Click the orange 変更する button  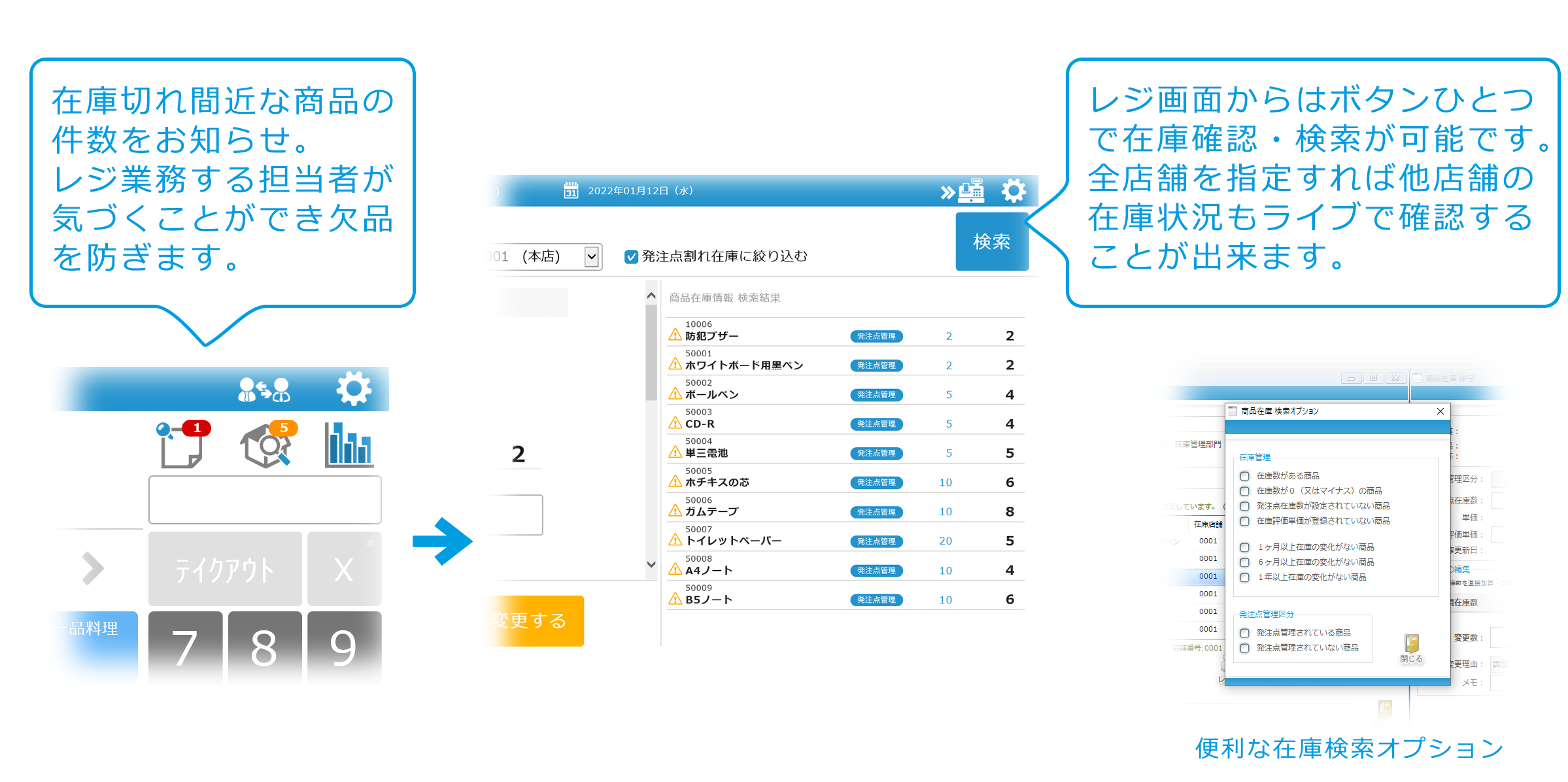536,620
